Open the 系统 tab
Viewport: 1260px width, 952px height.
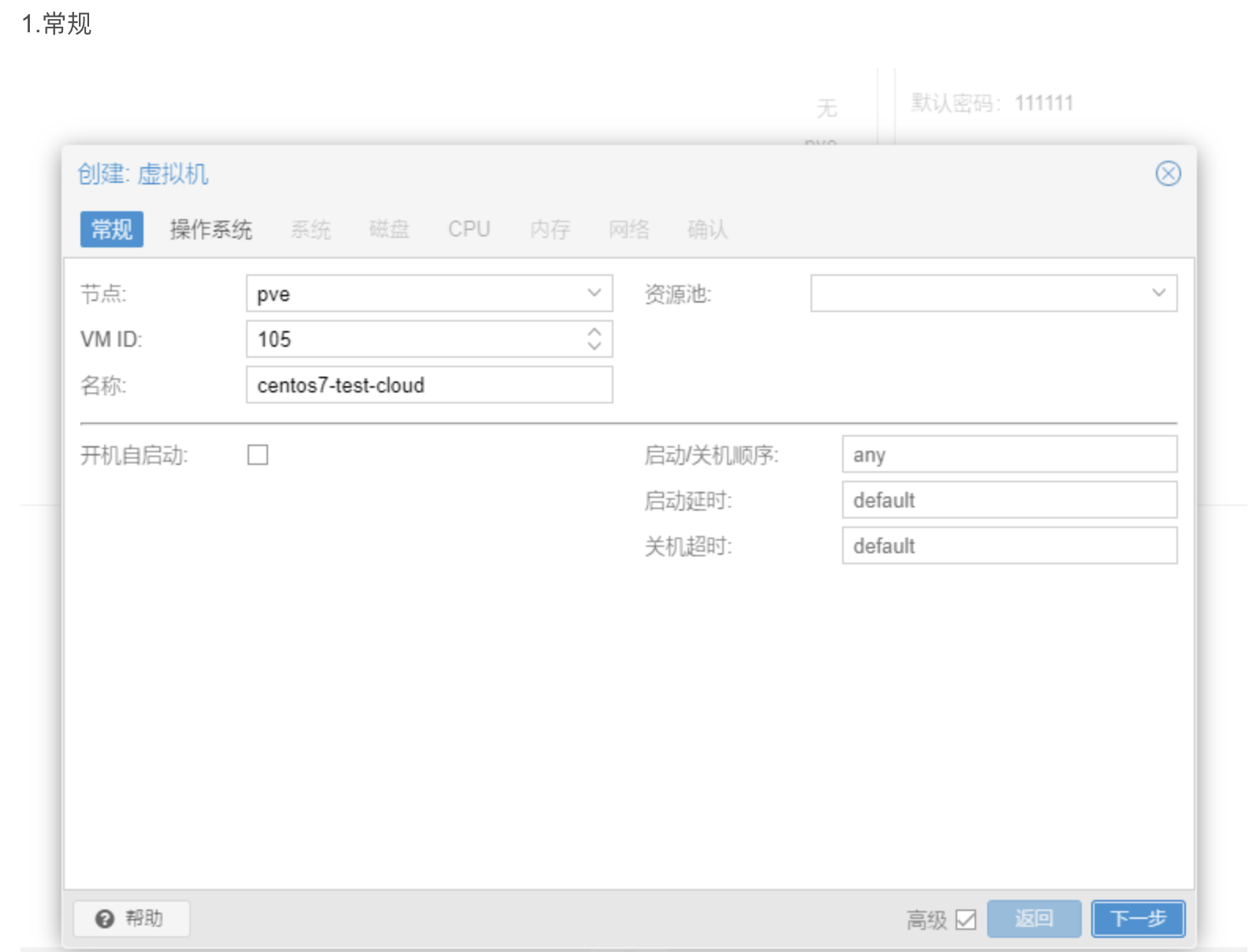coord(311,229)
